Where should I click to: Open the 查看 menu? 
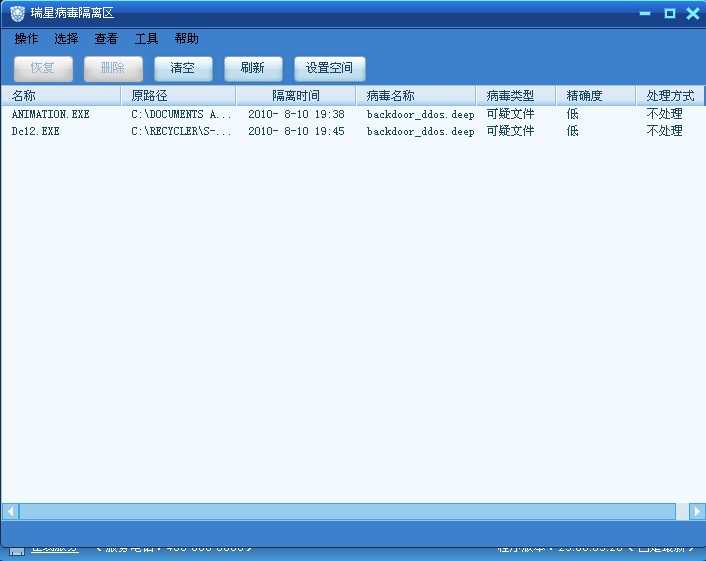click(x=106, y=39)
